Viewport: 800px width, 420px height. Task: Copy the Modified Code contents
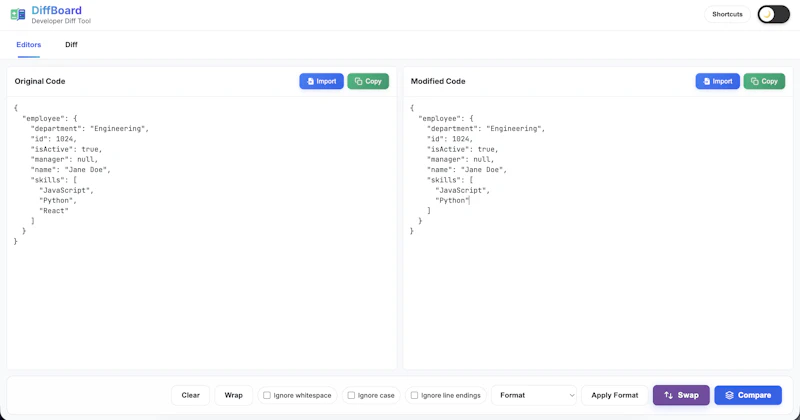764,81
